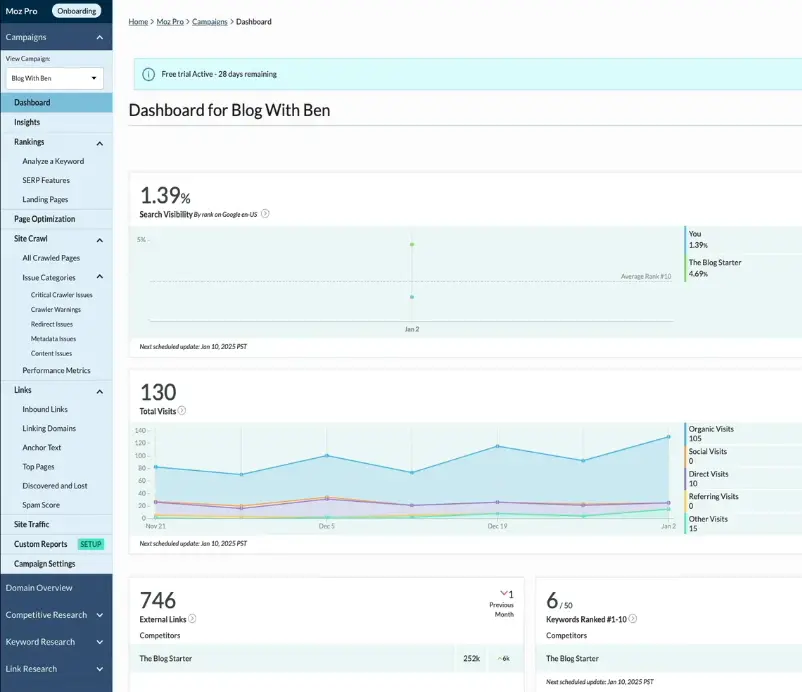This screenshot has width=802, height=692.
Task: Open Analyze a Keyword
Action: point(53,161)
